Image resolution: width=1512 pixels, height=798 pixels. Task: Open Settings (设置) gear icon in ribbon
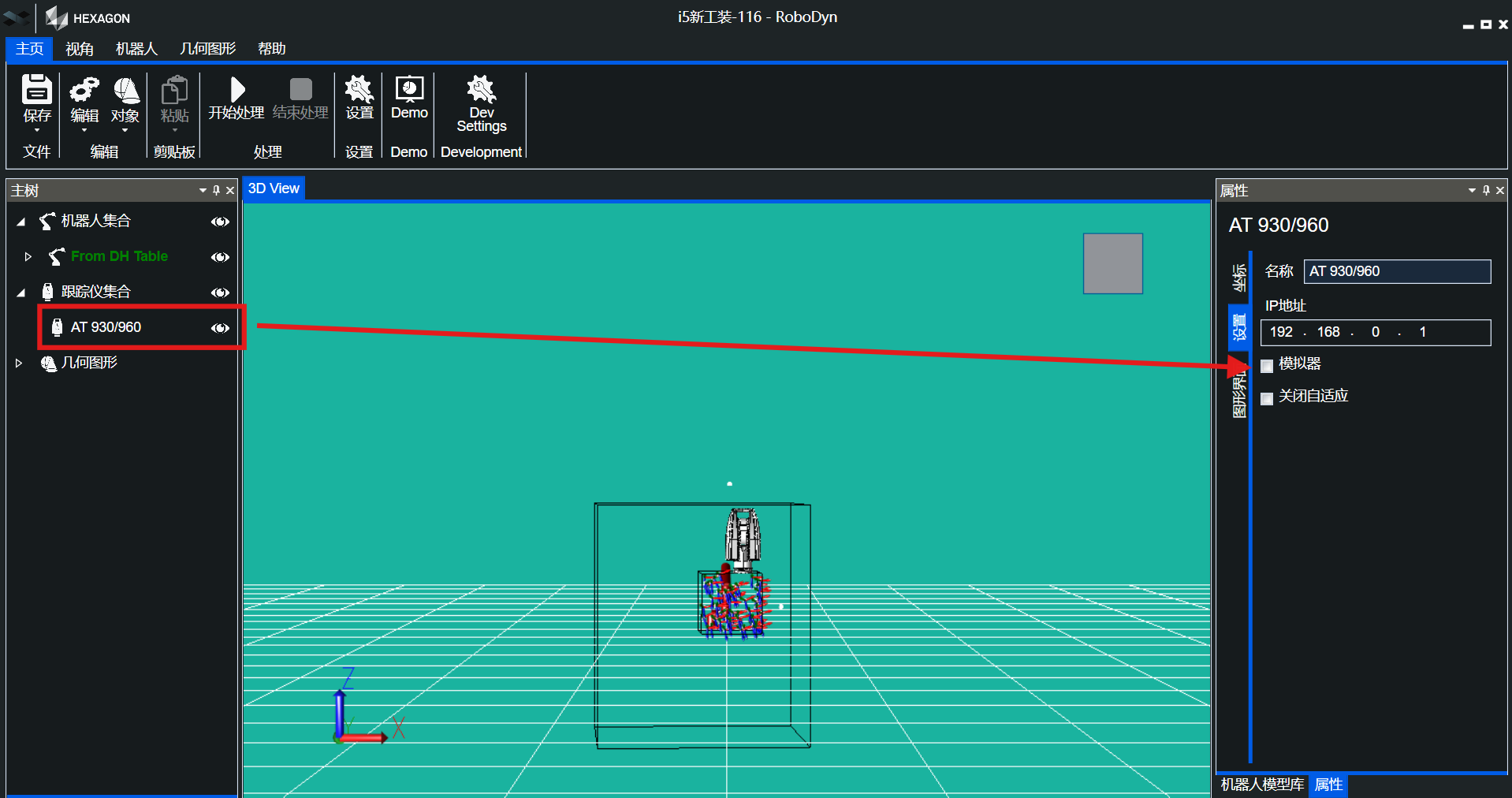(359, 91)
